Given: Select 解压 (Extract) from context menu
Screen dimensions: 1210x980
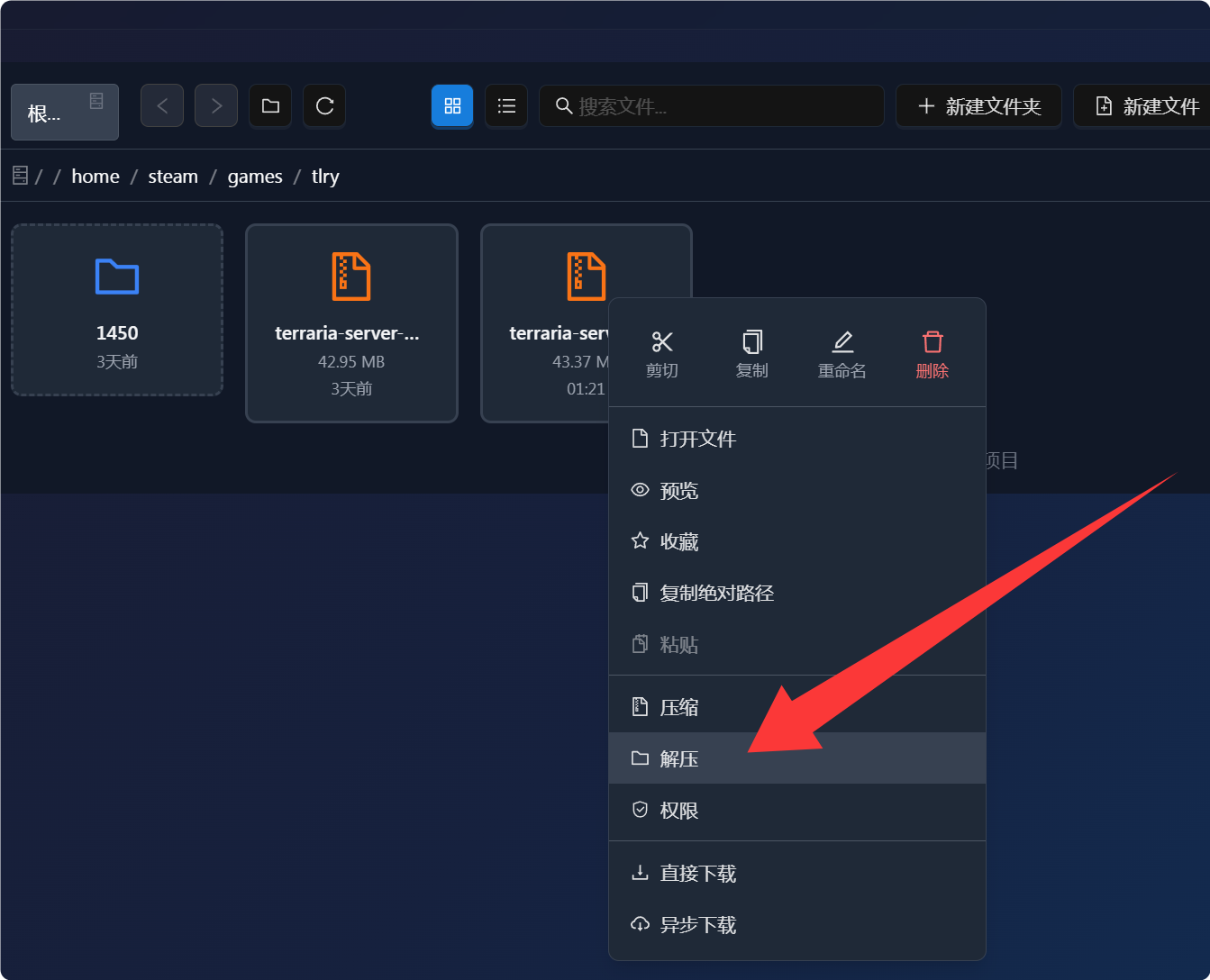Looking at the screenshot, I should [x=797, y=758].
